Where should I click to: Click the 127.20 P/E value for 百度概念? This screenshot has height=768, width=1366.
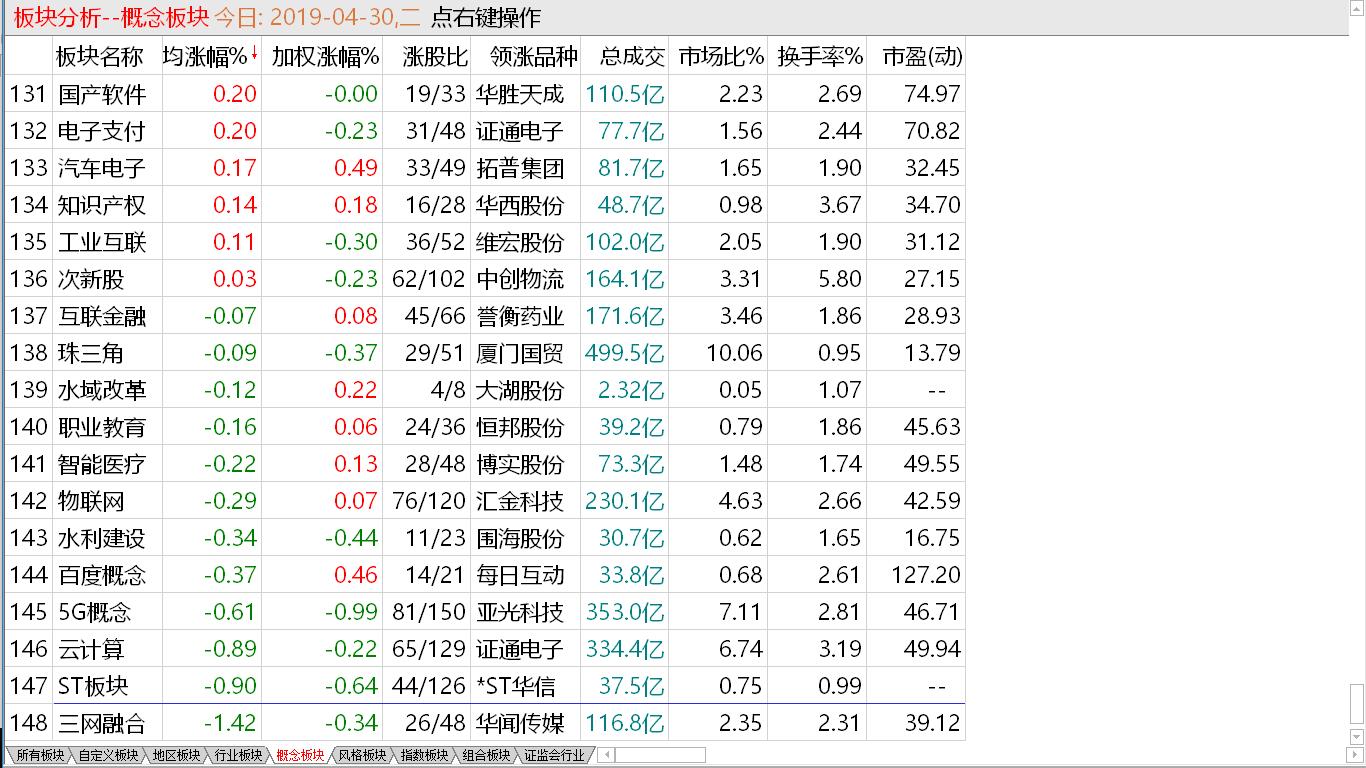(x=925, y=575)
